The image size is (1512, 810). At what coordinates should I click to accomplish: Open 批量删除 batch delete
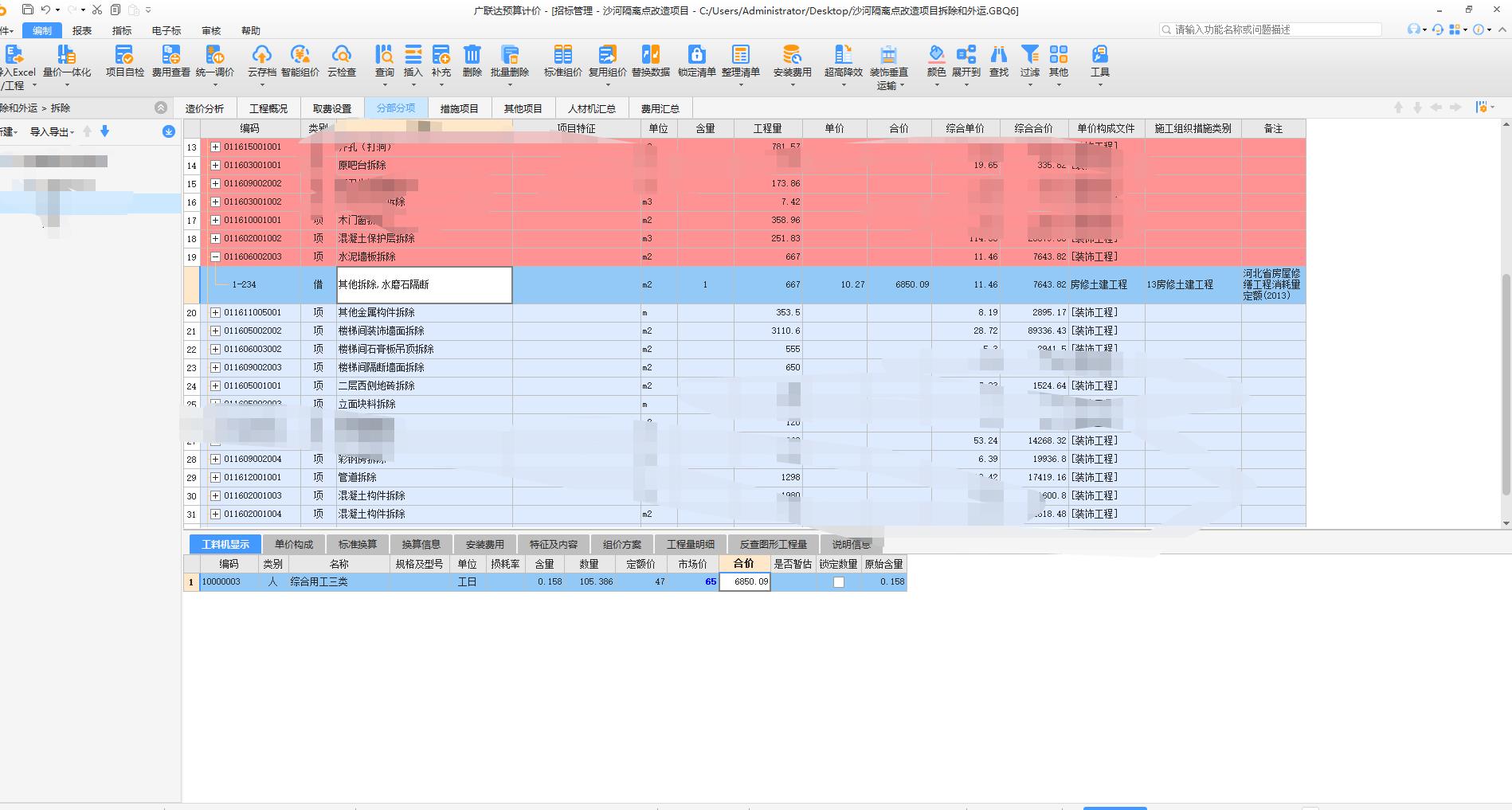(510, 55)
